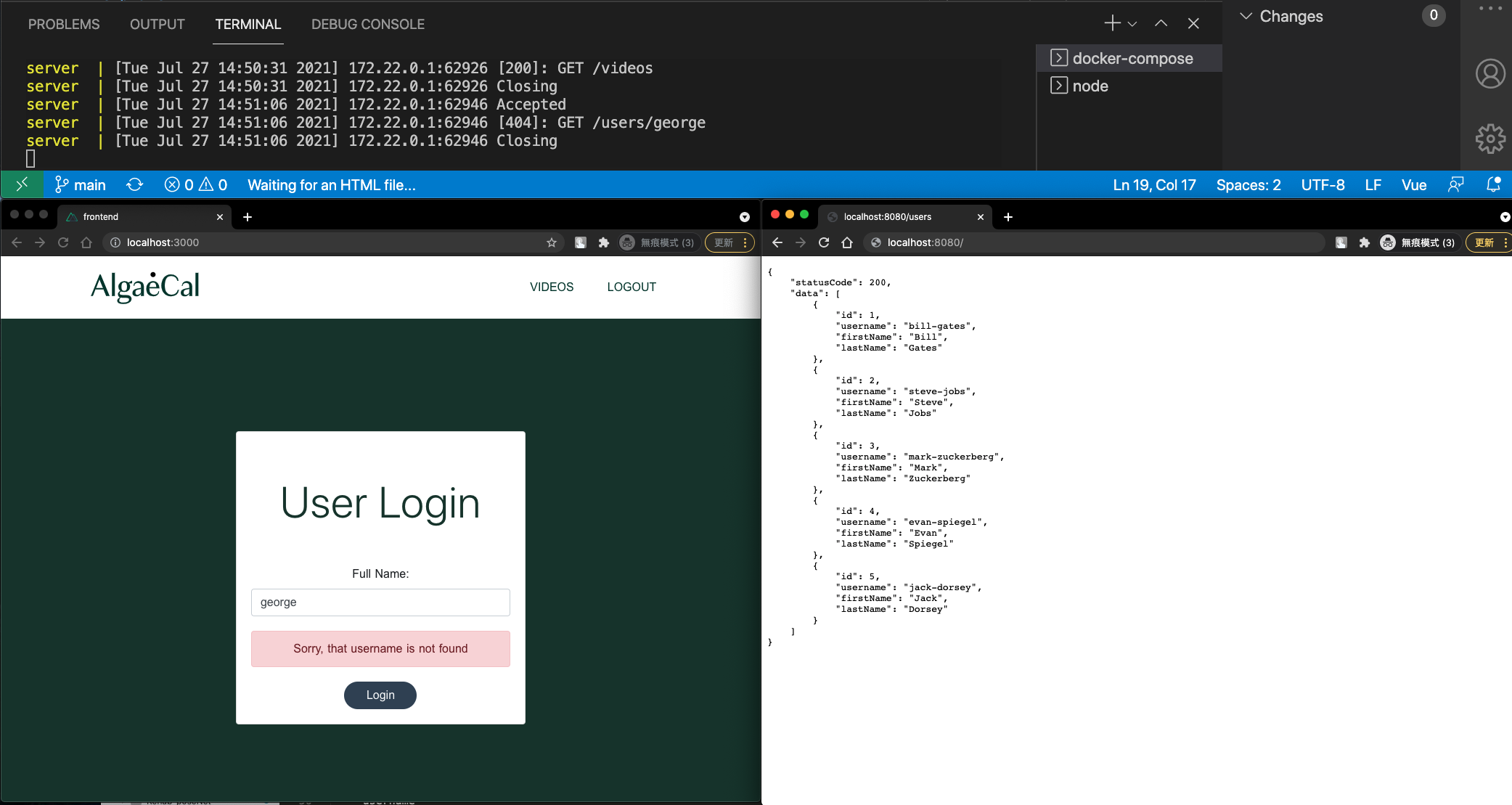Synchronize changes with the sync icon
This screenshot has width=1512, height=805.
tap(135, 184)
